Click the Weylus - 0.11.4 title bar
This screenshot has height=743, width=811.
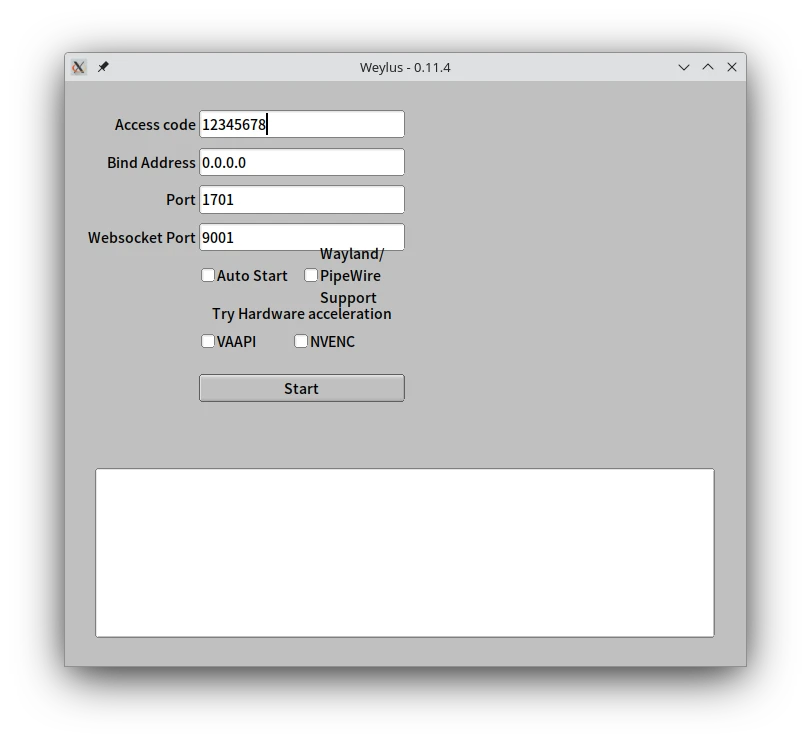tap(405, 67)
